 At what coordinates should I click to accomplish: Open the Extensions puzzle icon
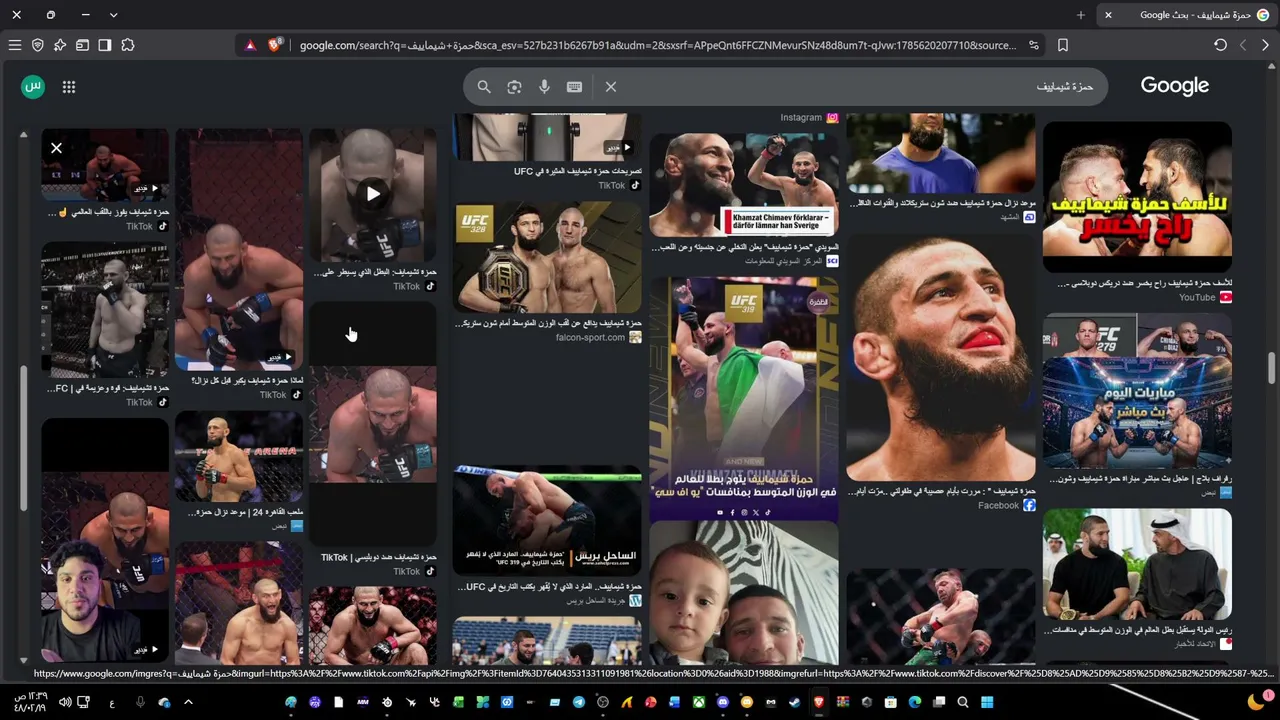coord(128,45)
